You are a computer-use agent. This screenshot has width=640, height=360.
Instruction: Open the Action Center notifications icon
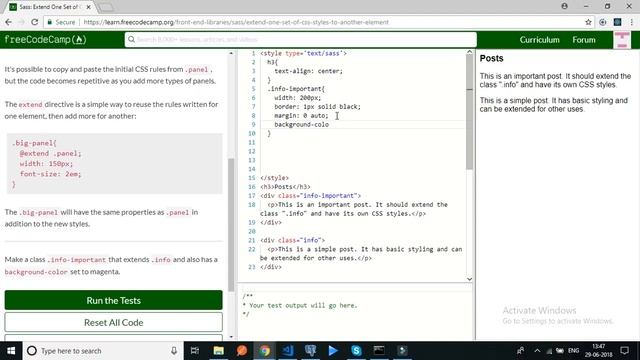point(624,351)
